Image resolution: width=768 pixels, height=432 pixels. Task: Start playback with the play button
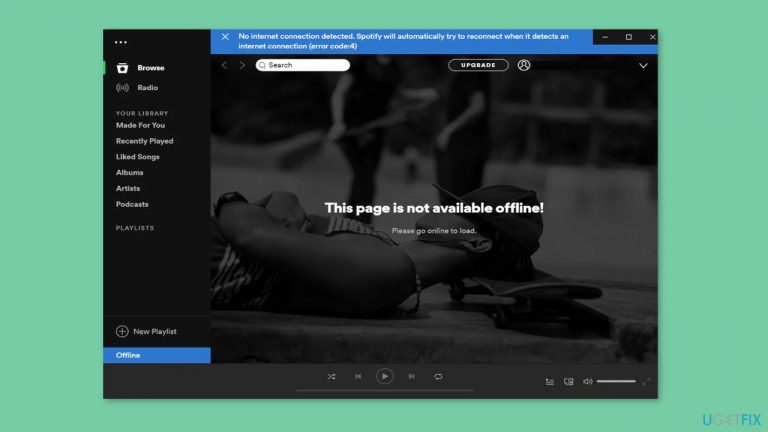pyautogui.click(x=384, y=376)
